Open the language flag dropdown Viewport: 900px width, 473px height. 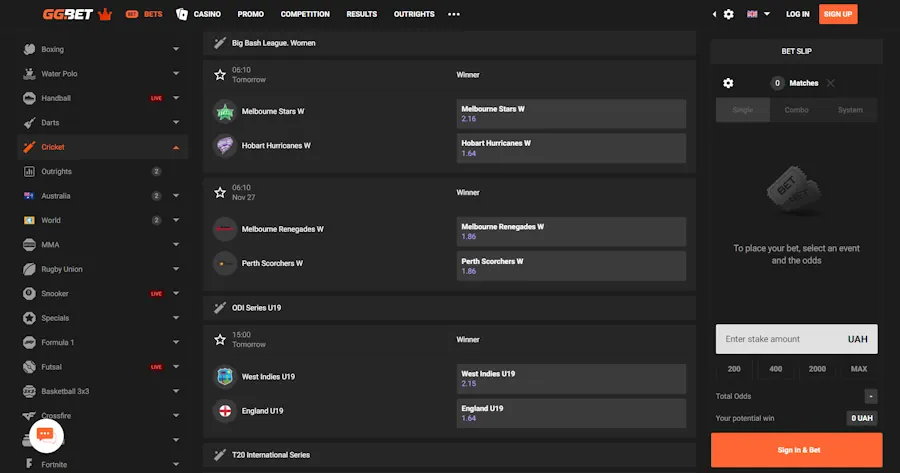click(758, 14)
